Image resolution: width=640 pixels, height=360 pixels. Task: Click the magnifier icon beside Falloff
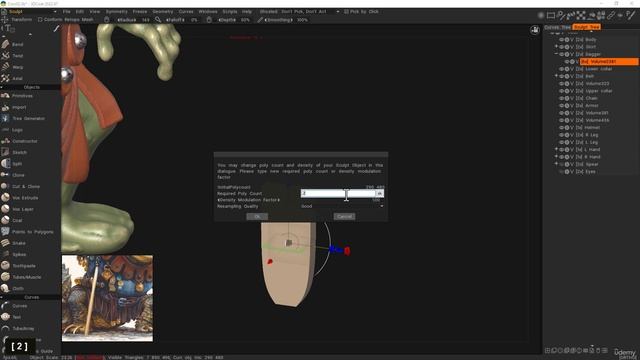coord(158,20)
